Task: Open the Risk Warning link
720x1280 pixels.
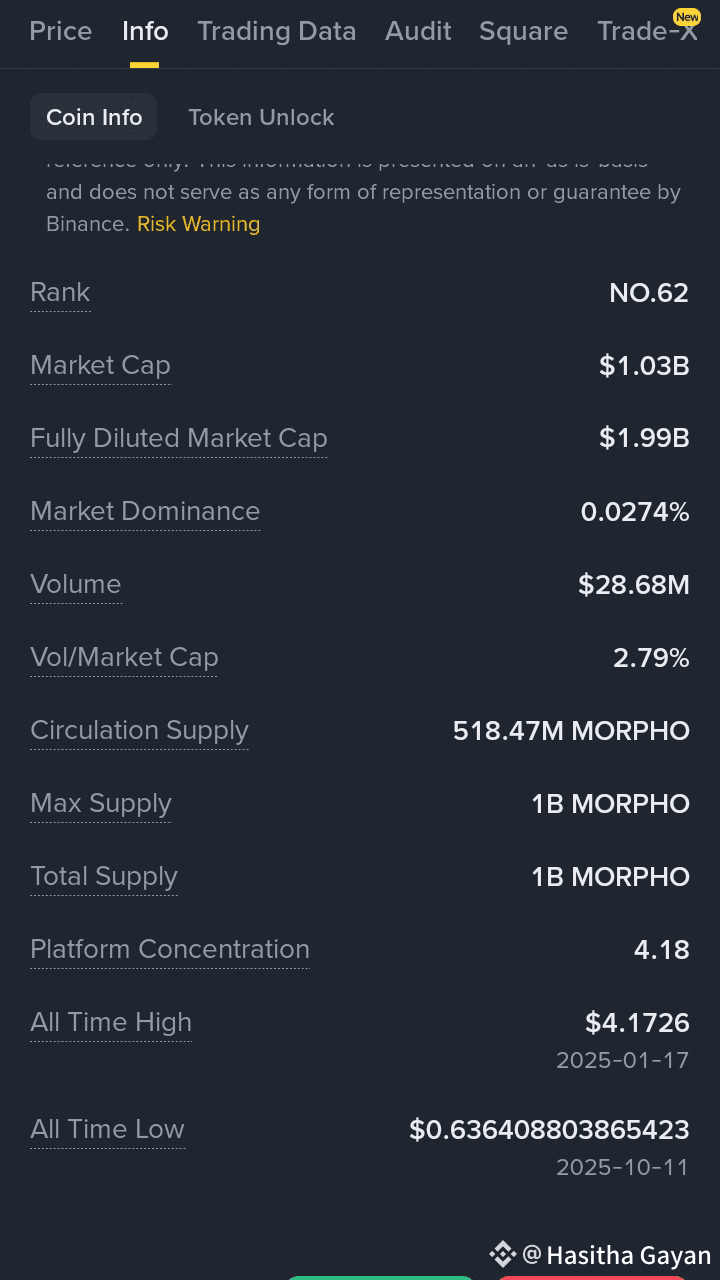Action: 198,224
